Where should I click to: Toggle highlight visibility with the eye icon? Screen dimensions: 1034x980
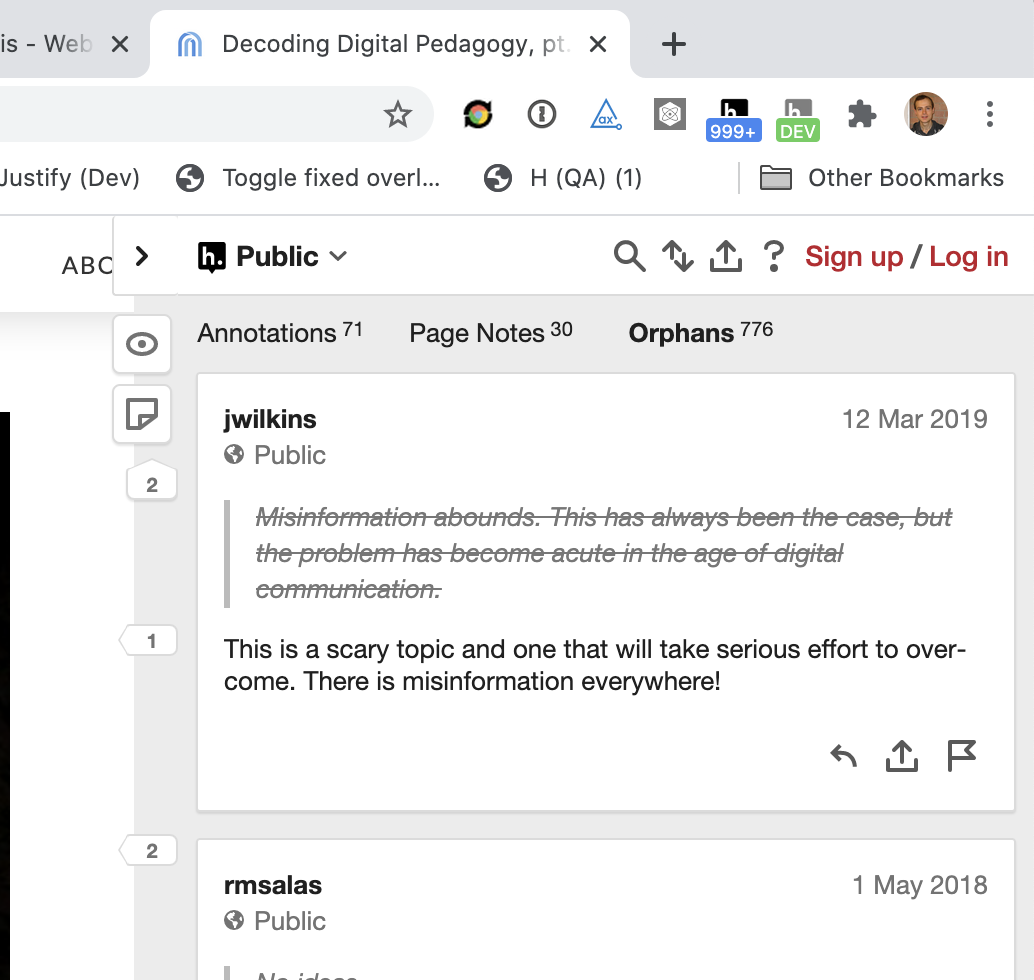coord(142,344)
